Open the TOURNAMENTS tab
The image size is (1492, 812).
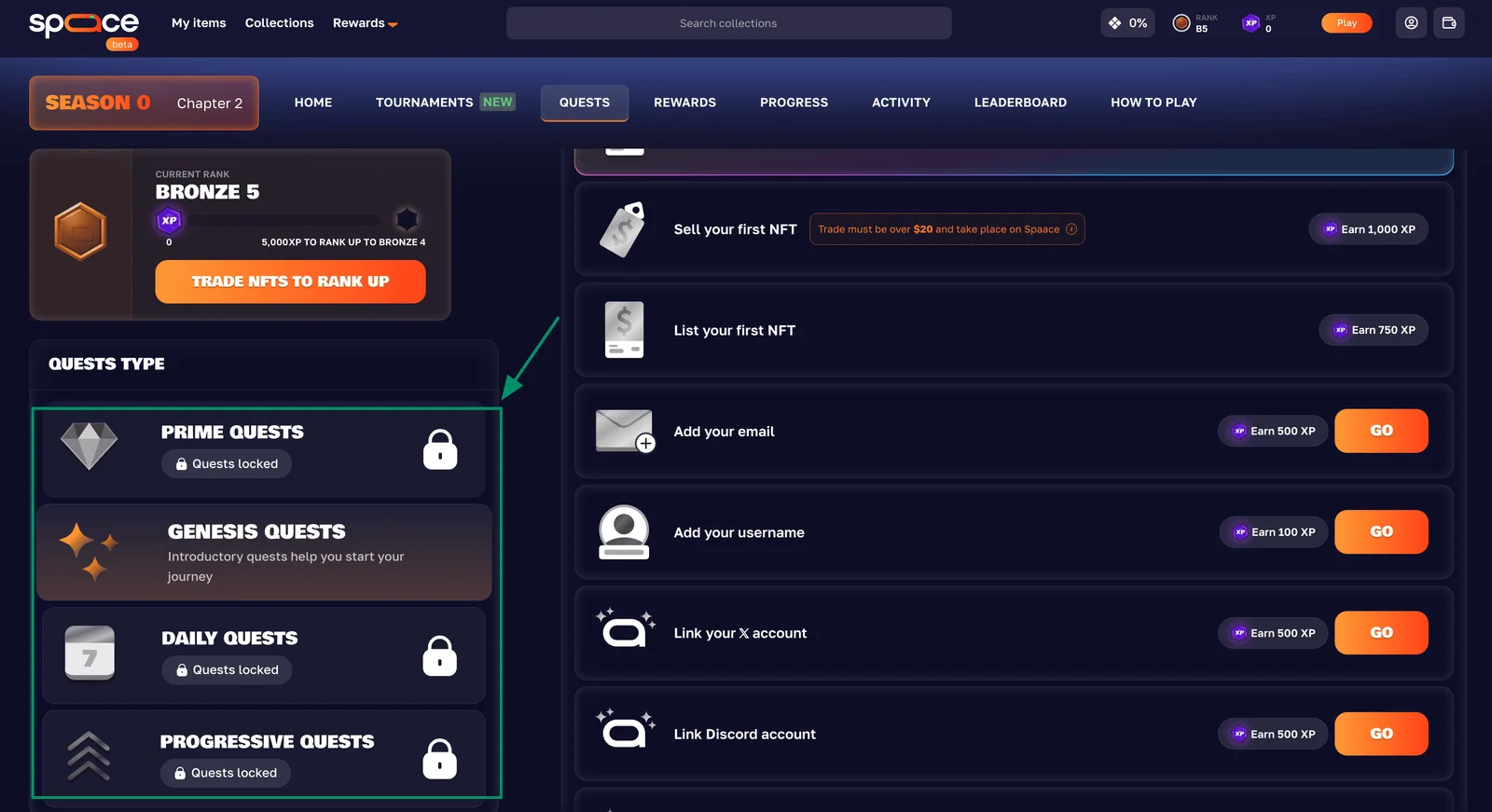445,103
